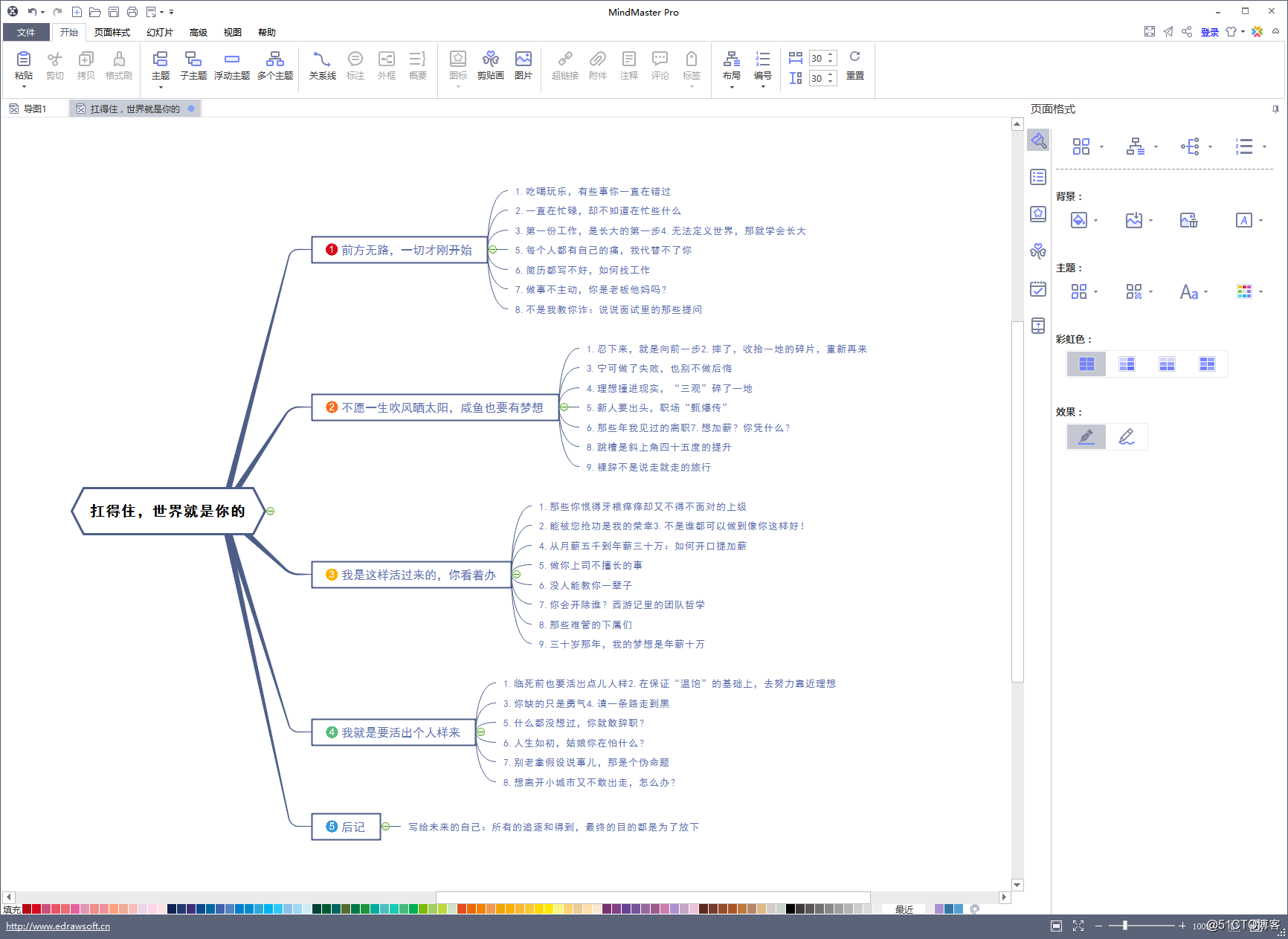Image resolution: width=1288 pixels, height=939 pixels.
Task: Collapse branch '我是这样活过来的'
Action: pyautogui.click(x=517, y=575)
